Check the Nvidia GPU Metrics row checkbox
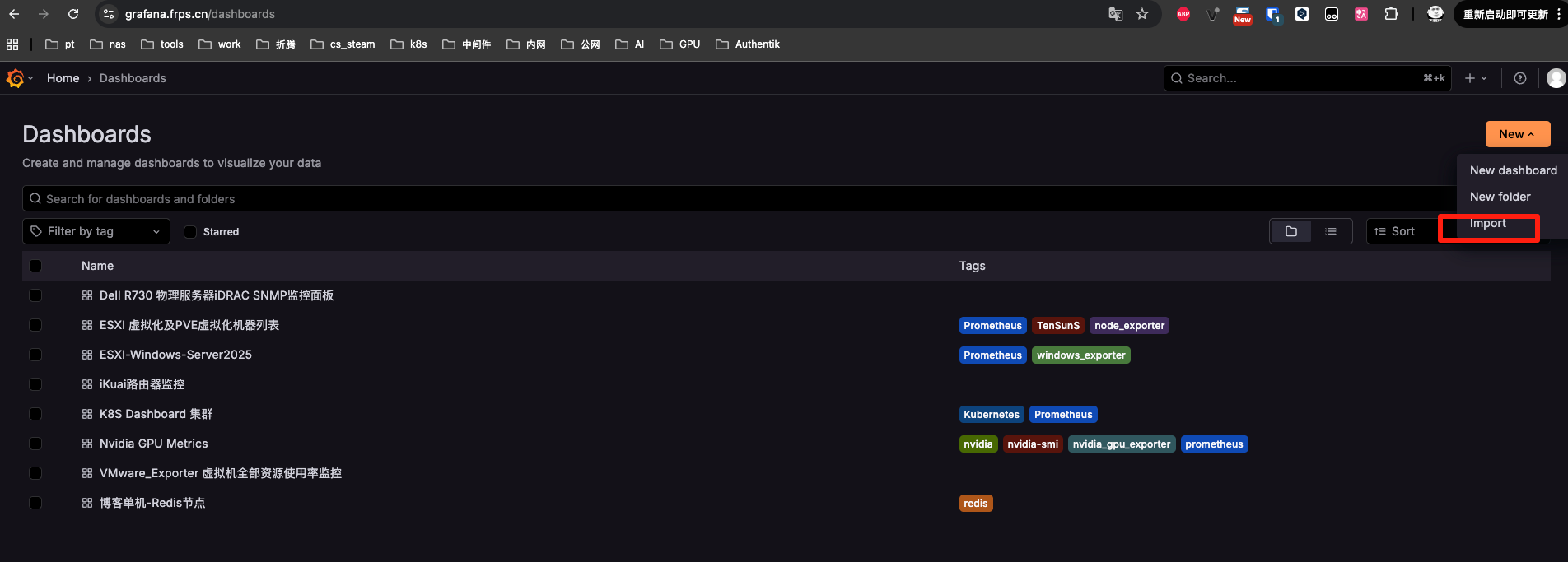 [x=35, y=444]
